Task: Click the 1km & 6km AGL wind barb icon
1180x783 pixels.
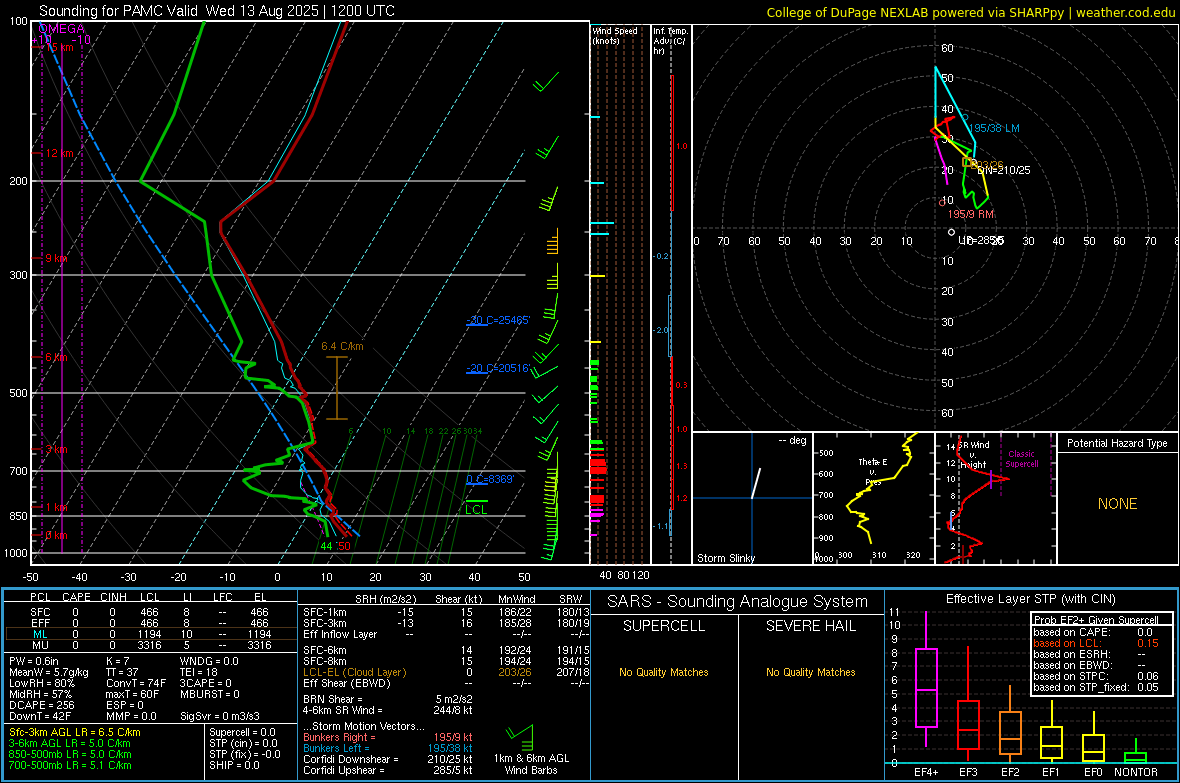Action: point(519,736)
